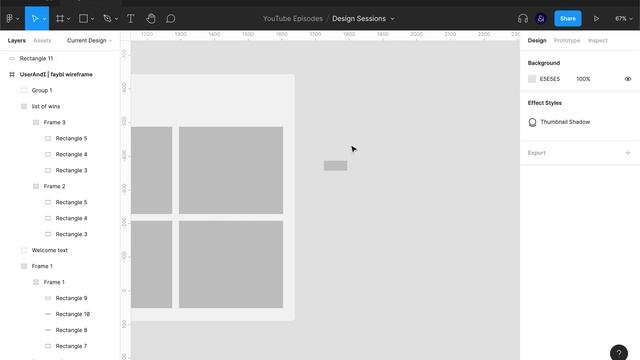This screenshot has width=640, height=360.
Task: Switch to the Inspect tab
Action: click(x=598, y=40)
